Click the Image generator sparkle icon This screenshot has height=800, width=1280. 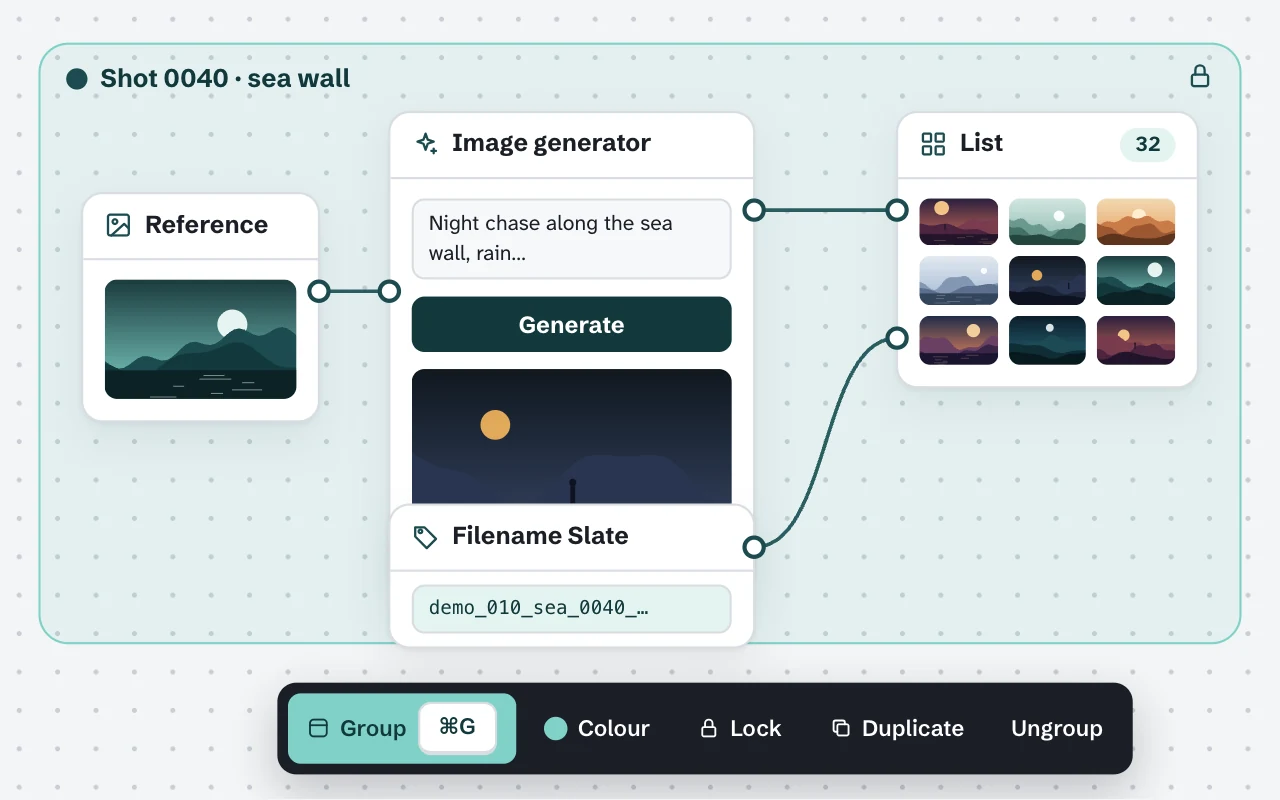(427, 143)
